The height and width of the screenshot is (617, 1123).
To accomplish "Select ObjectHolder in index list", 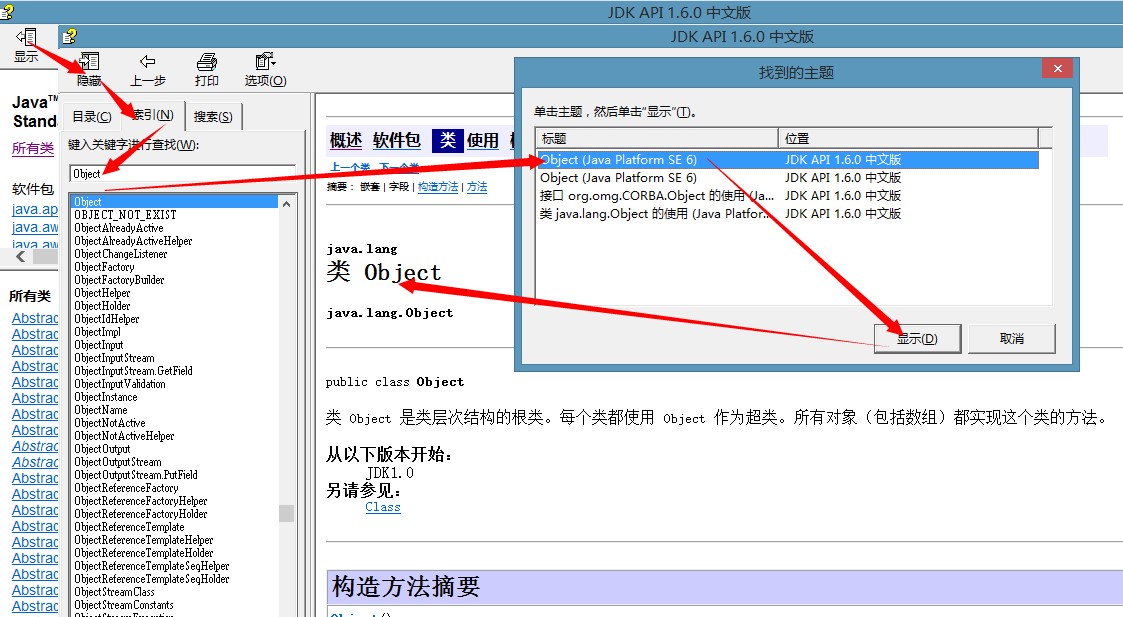I will coord(102,305).
